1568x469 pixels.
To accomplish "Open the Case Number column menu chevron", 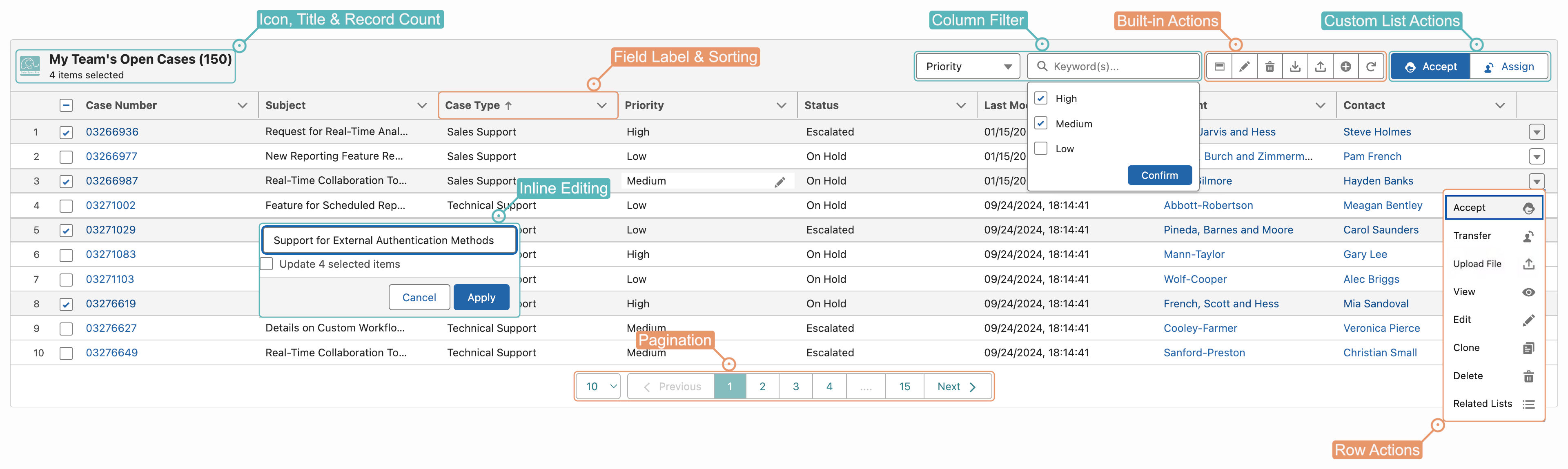I will pos(242,106).
